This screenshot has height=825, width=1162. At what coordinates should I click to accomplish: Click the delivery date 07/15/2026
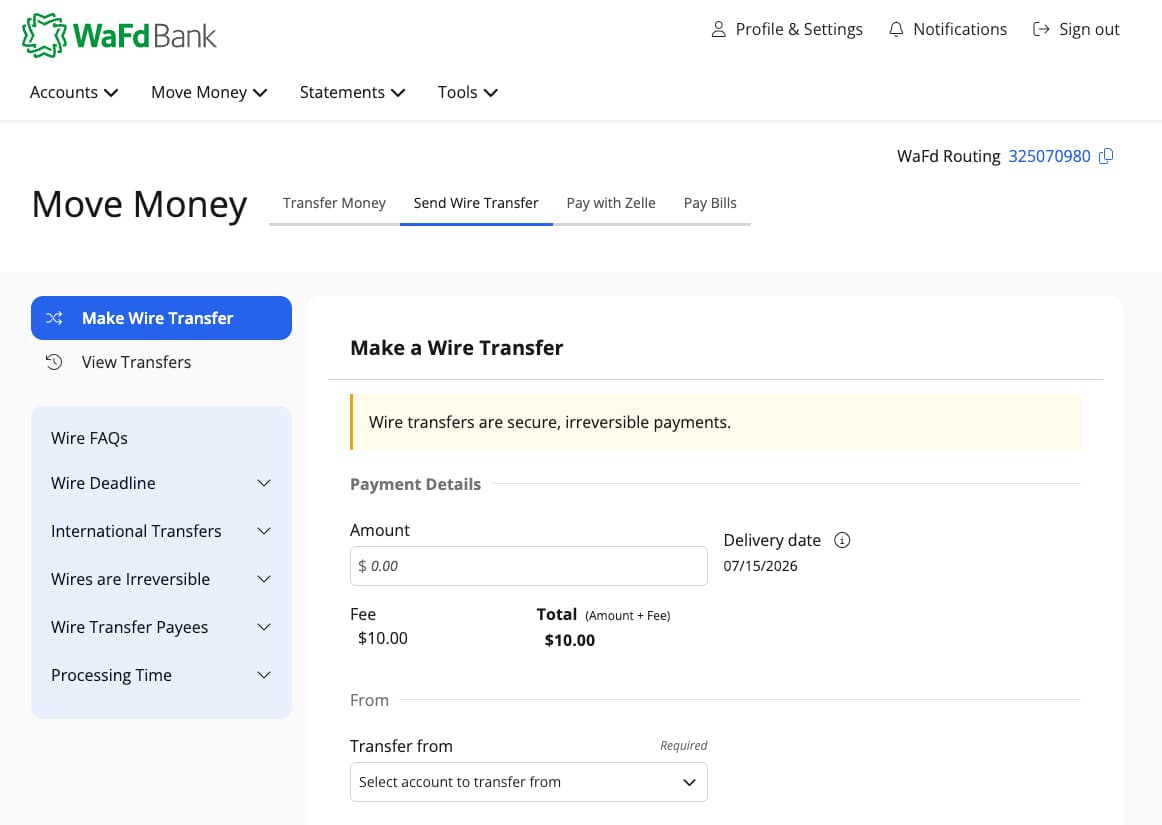point(760,566)
